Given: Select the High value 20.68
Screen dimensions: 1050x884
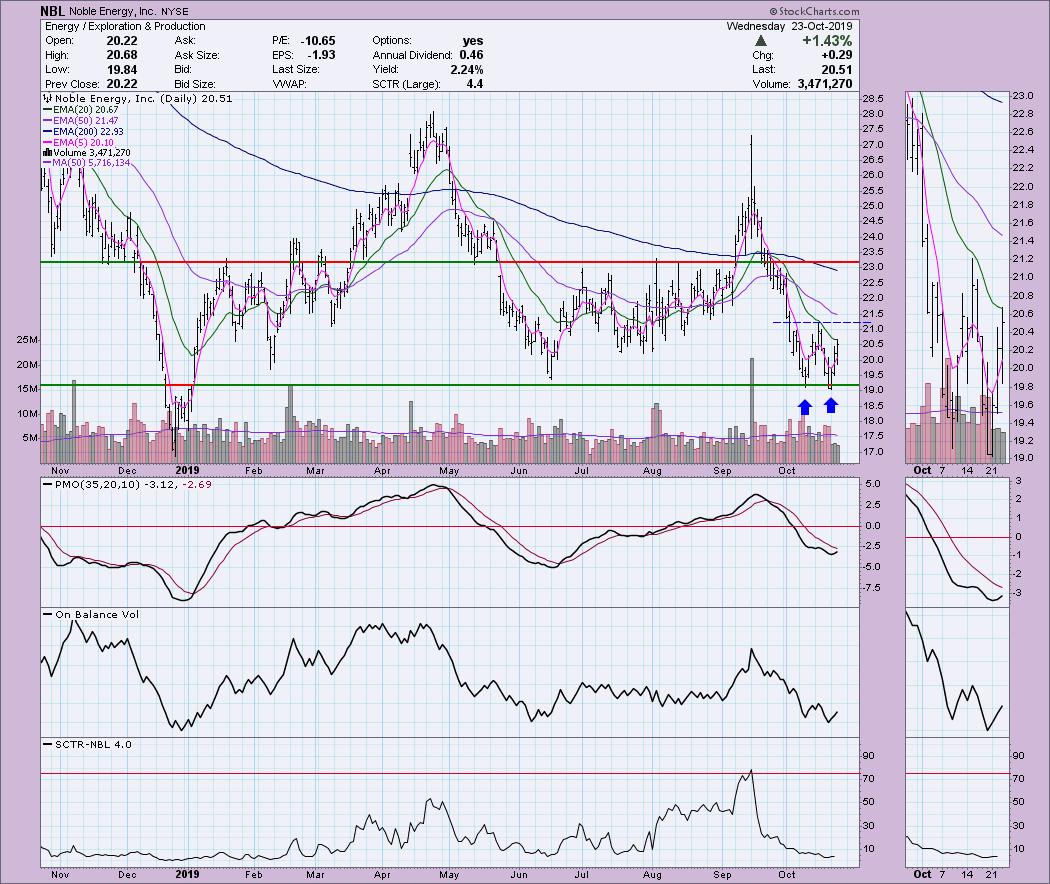Looking at the screenshot, I should (122, 55).
